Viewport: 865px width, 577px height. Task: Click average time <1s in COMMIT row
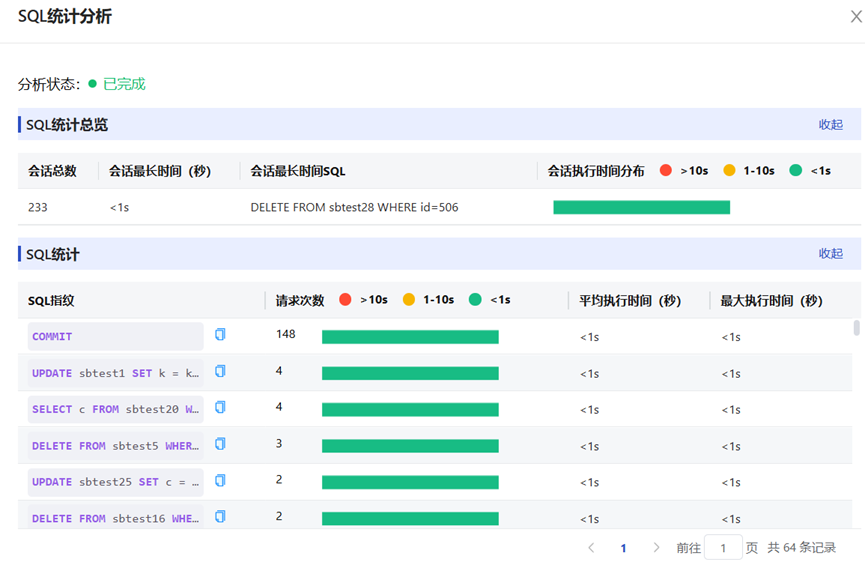tap(589, 337)
